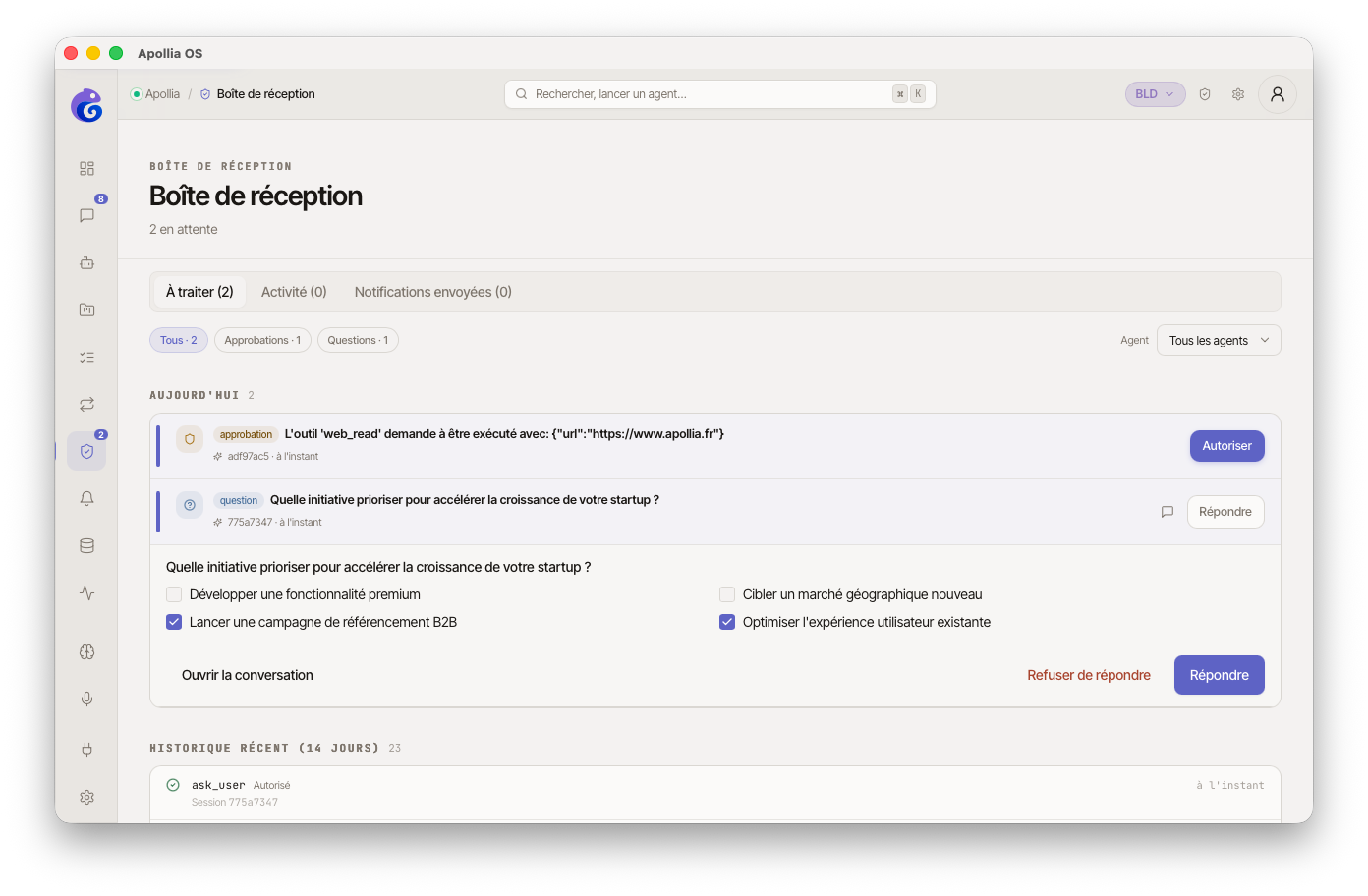Viewport: 1368px width, 896px height.
Task: Select the 'Approbations · 1' filter
Action: [262, 340]
